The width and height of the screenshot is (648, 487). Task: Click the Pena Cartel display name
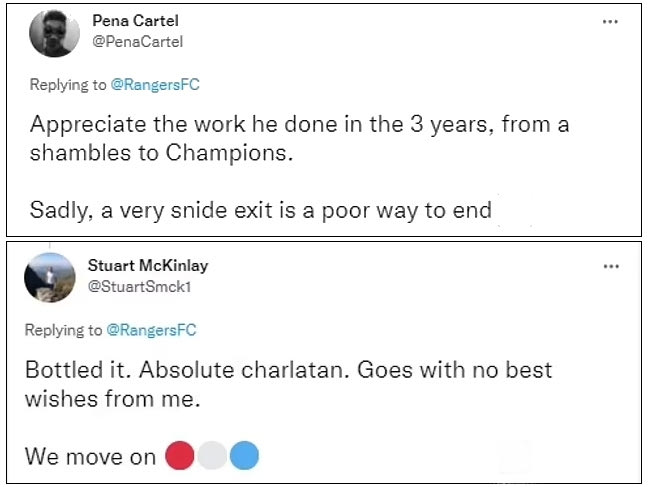(x=138, y=21)
